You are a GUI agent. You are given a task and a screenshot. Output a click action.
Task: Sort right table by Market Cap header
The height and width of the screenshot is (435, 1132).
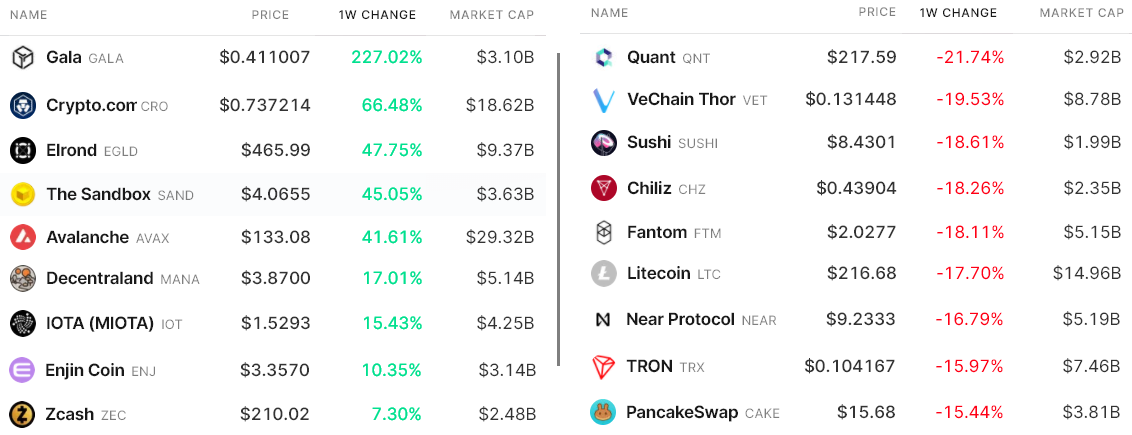click(1081, 13)
